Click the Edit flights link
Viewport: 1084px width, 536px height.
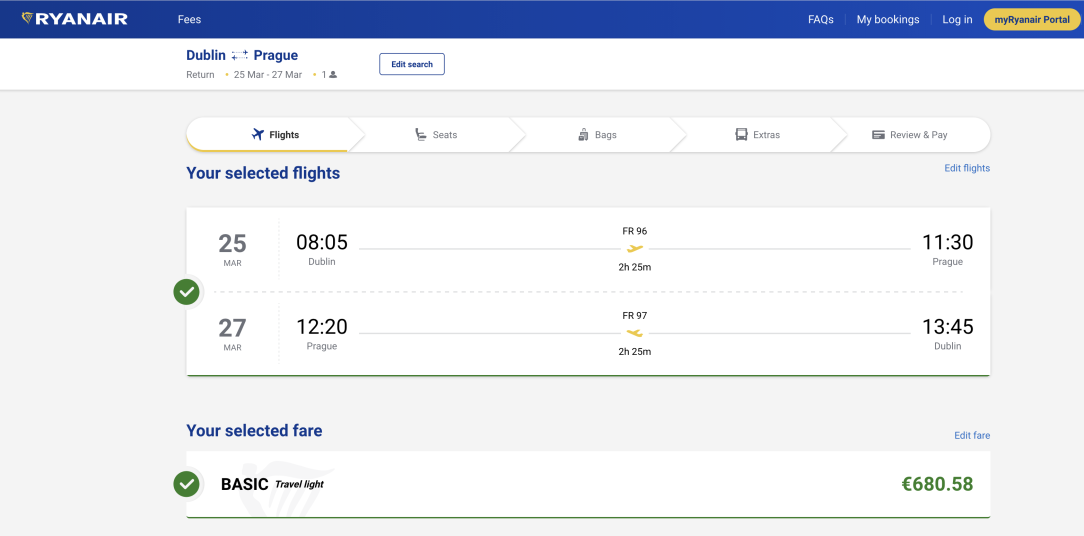coord(966,168)
